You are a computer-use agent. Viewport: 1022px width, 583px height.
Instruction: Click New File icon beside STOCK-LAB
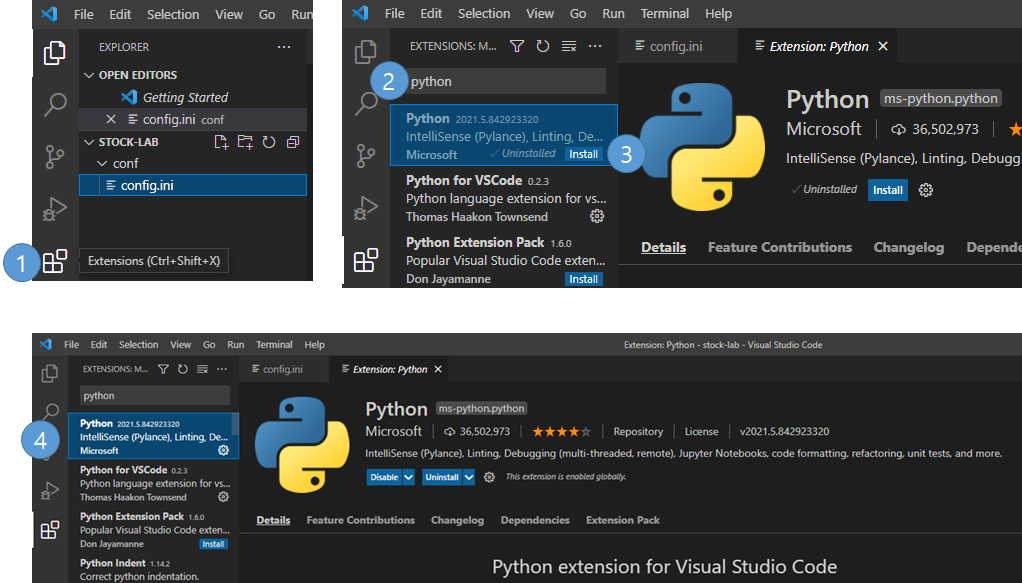pyautogui.click(x=221, y=142)
